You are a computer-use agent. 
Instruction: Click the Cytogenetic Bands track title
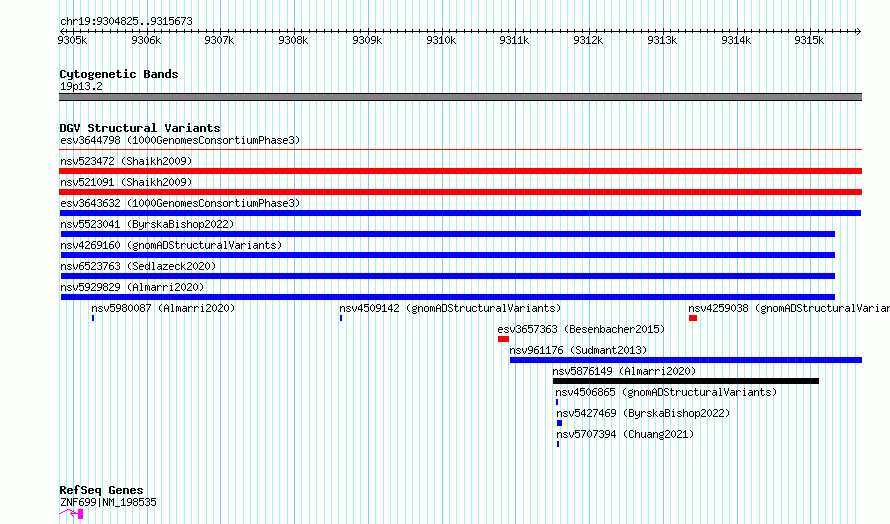click(x=119, y=74)
